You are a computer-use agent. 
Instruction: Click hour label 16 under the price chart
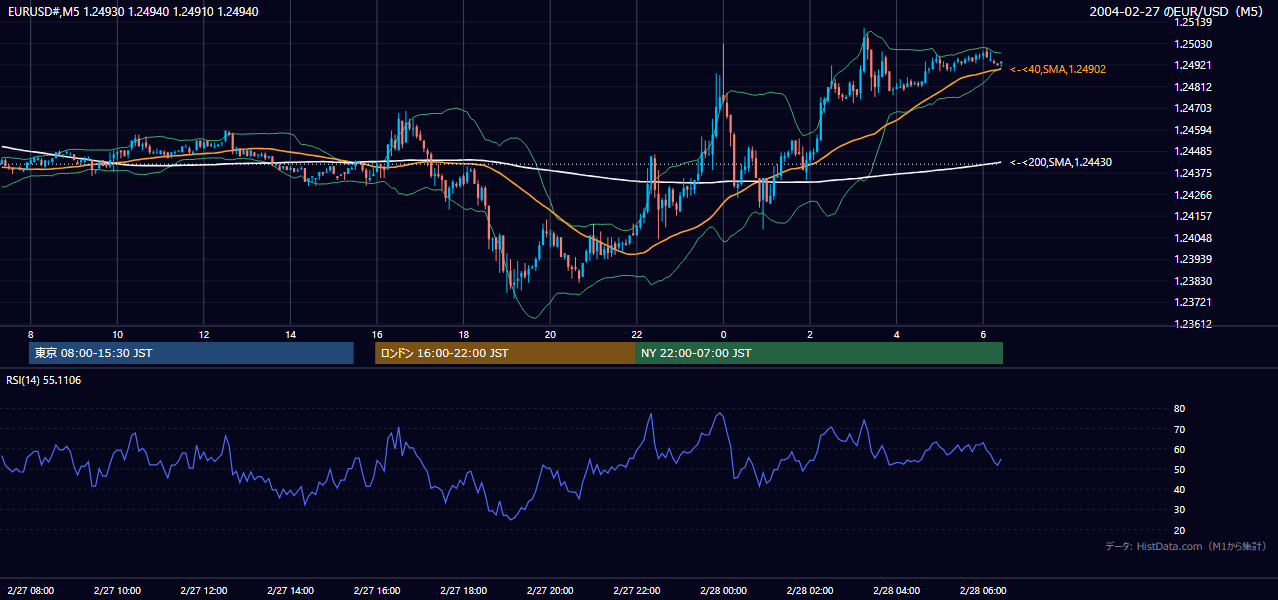point(377,334)
